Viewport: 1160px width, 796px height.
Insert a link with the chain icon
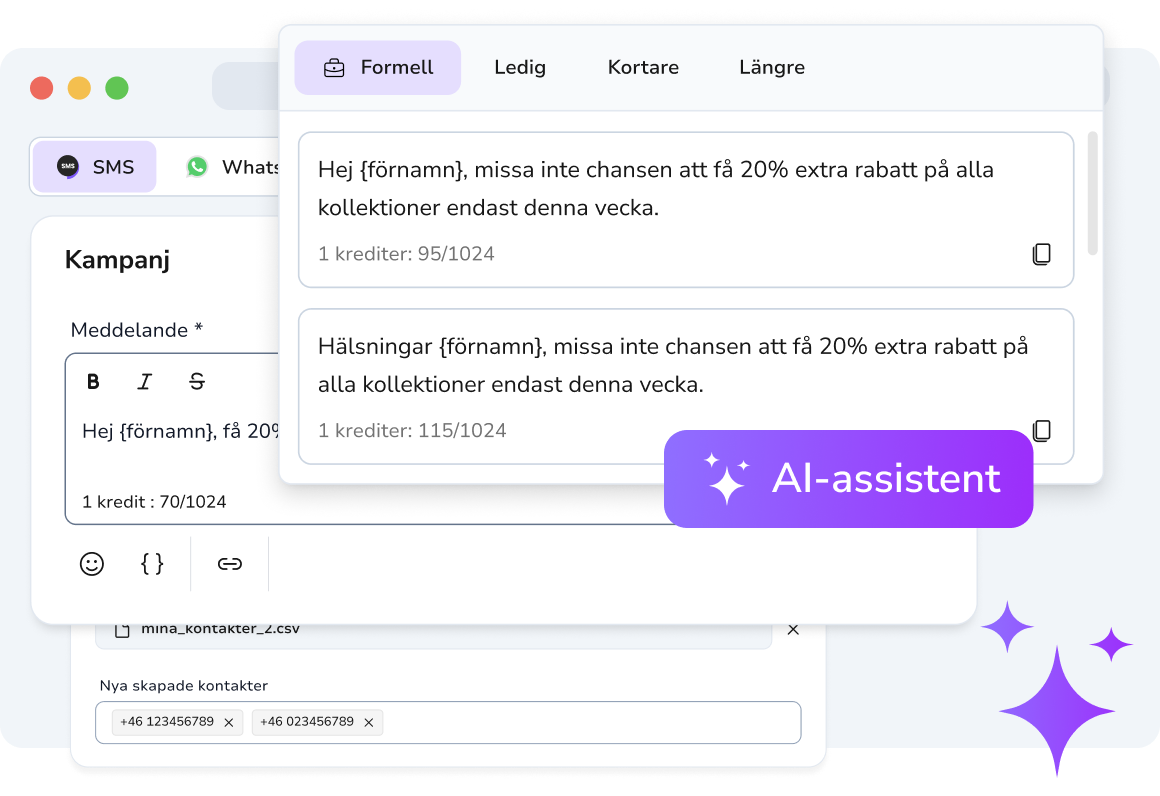click(229, 564)
